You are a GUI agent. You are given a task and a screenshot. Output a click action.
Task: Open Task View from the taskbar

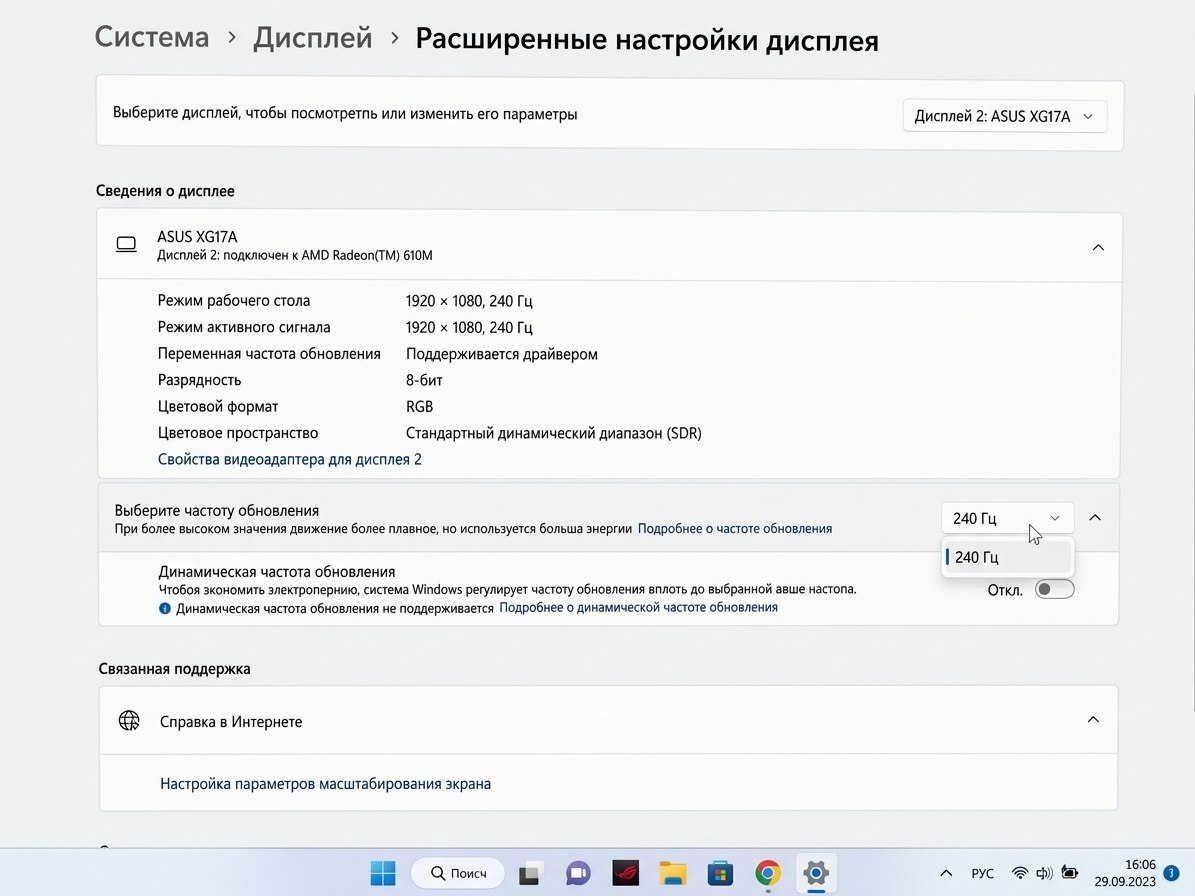point(530,873)
